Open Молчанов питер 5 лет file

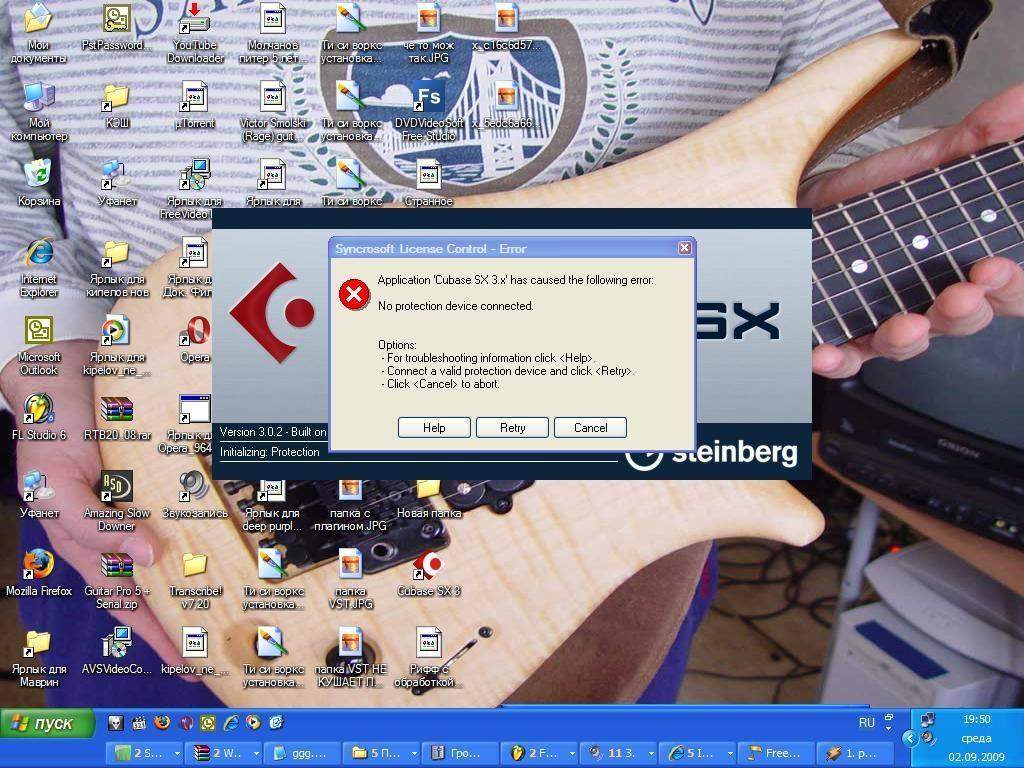[x=272, y=33]
